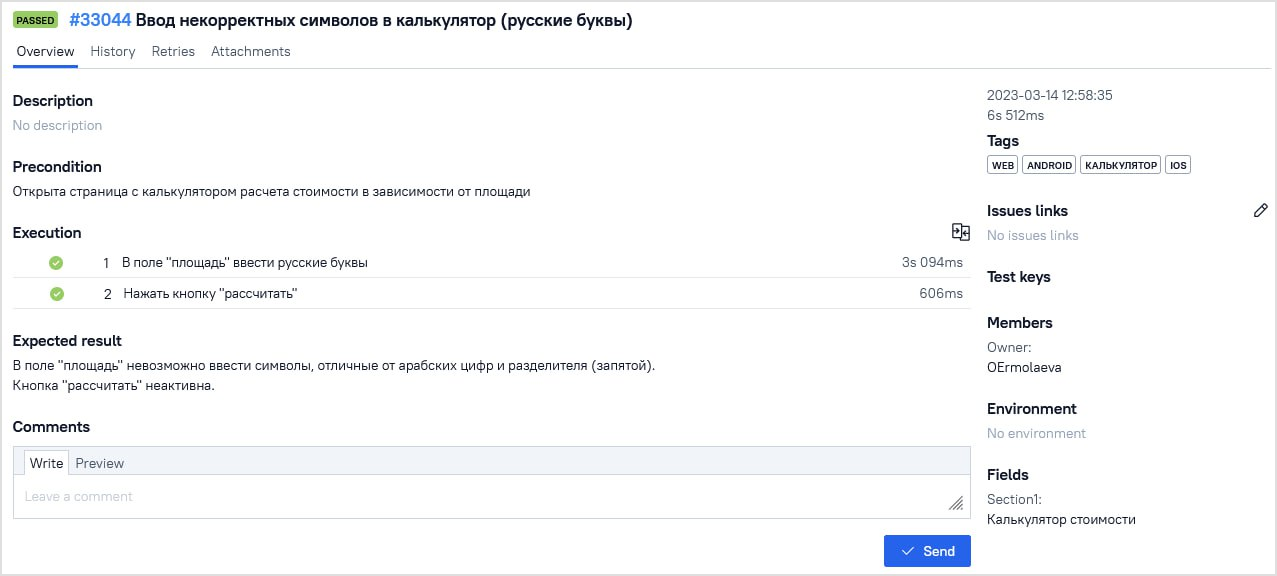
Task: Select the Overview tab
Action: tap(45, 51)
